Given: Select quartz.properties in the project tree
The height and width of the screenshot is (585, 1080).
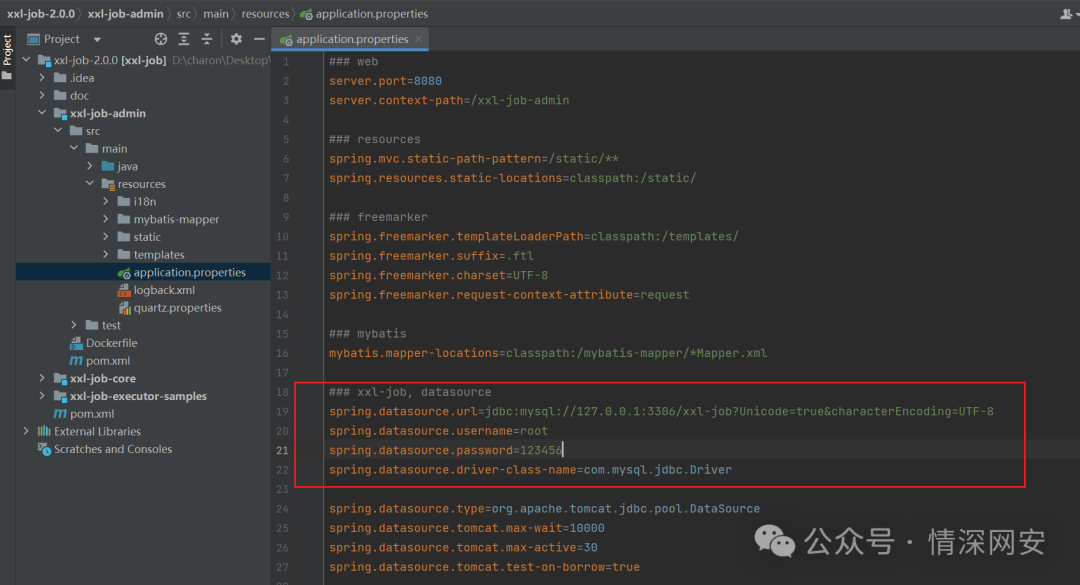Looking at the screenshot, I should (177, 308).
